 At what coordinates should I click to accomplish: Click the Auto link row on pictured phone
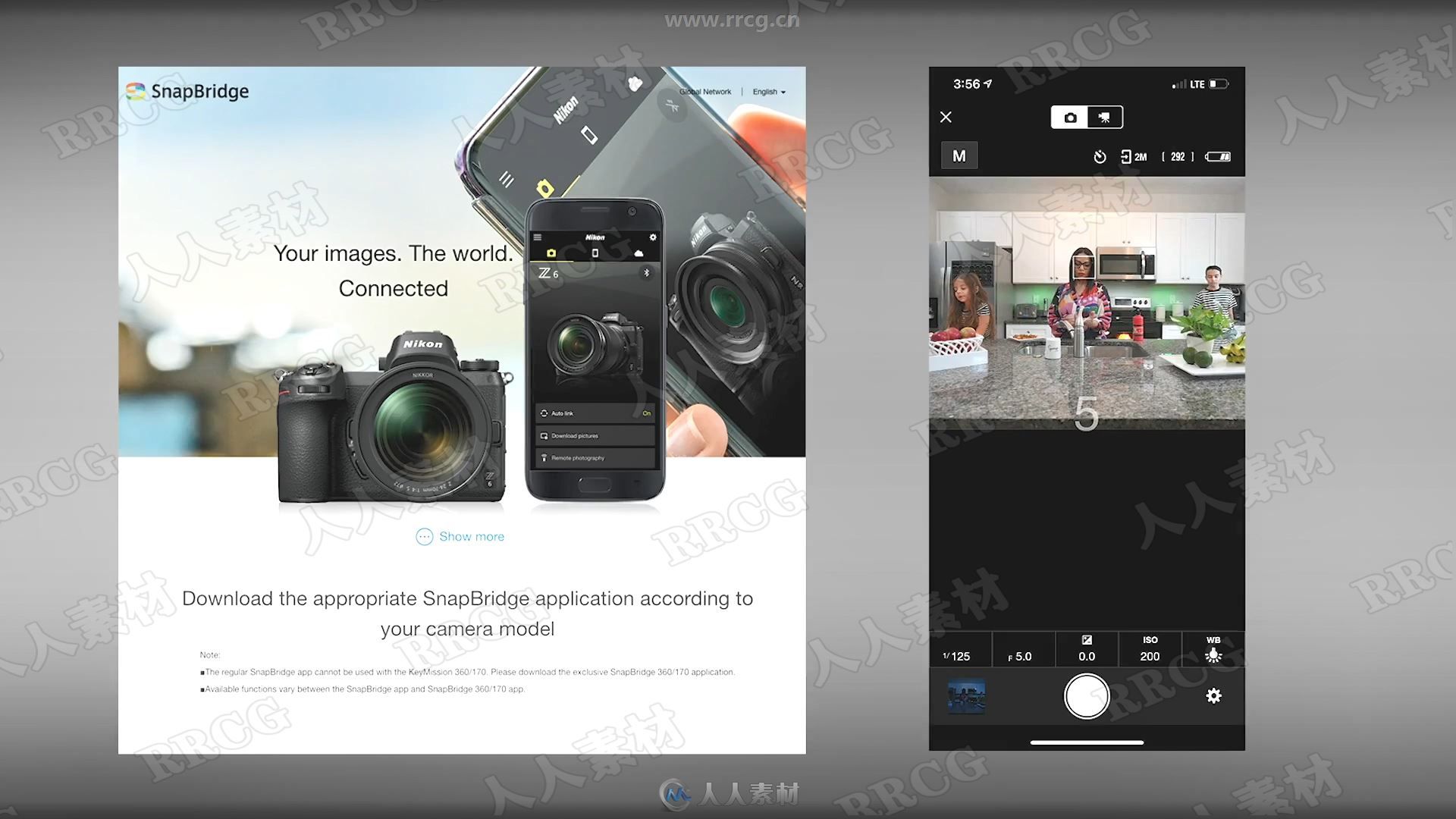click(x=595, y=413)
